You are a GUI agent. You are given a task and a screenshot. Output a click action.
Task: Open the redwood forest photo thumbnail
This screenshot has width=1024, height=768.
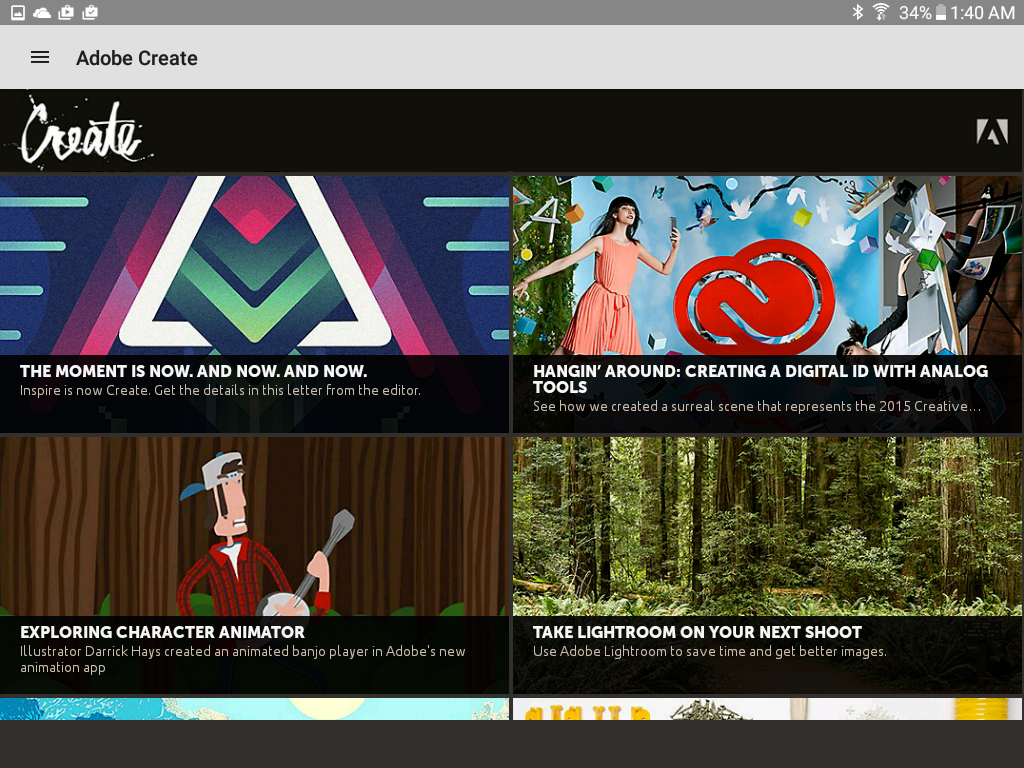coord(767,526)
